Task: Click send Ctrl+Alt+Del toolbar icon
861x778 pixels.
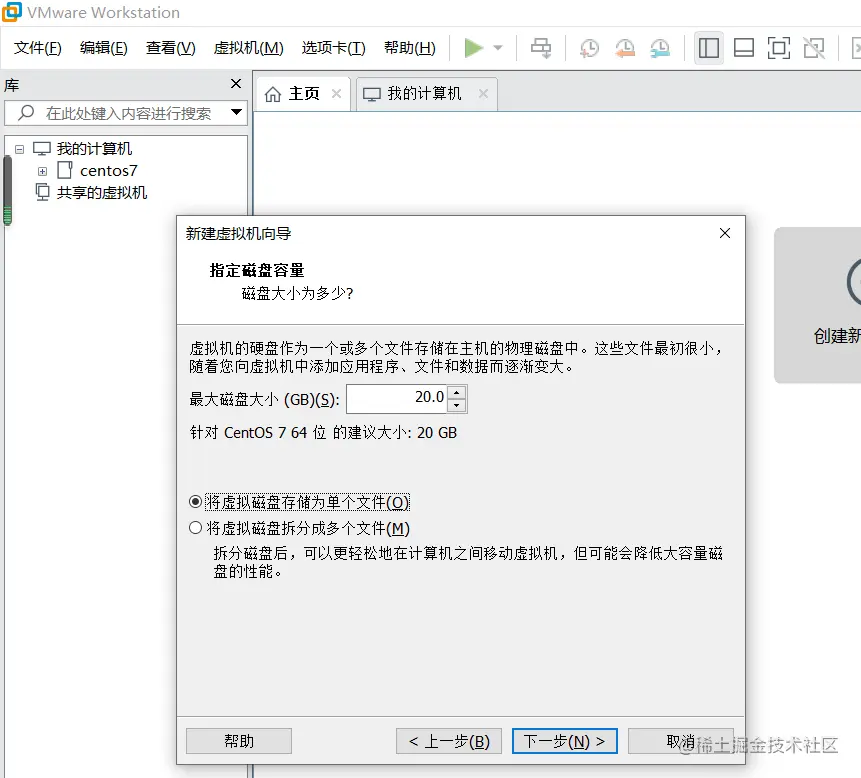Action: point(541,48)
